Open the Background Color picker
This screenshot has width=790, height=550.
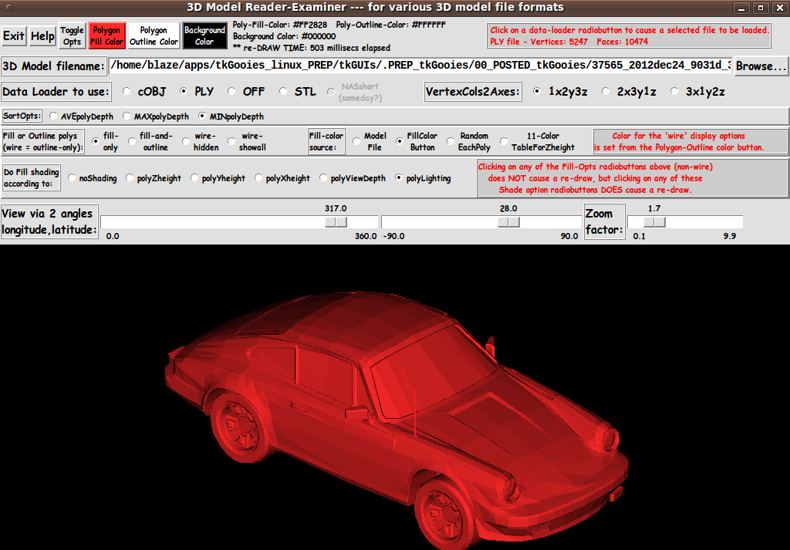tap(205, 36)
